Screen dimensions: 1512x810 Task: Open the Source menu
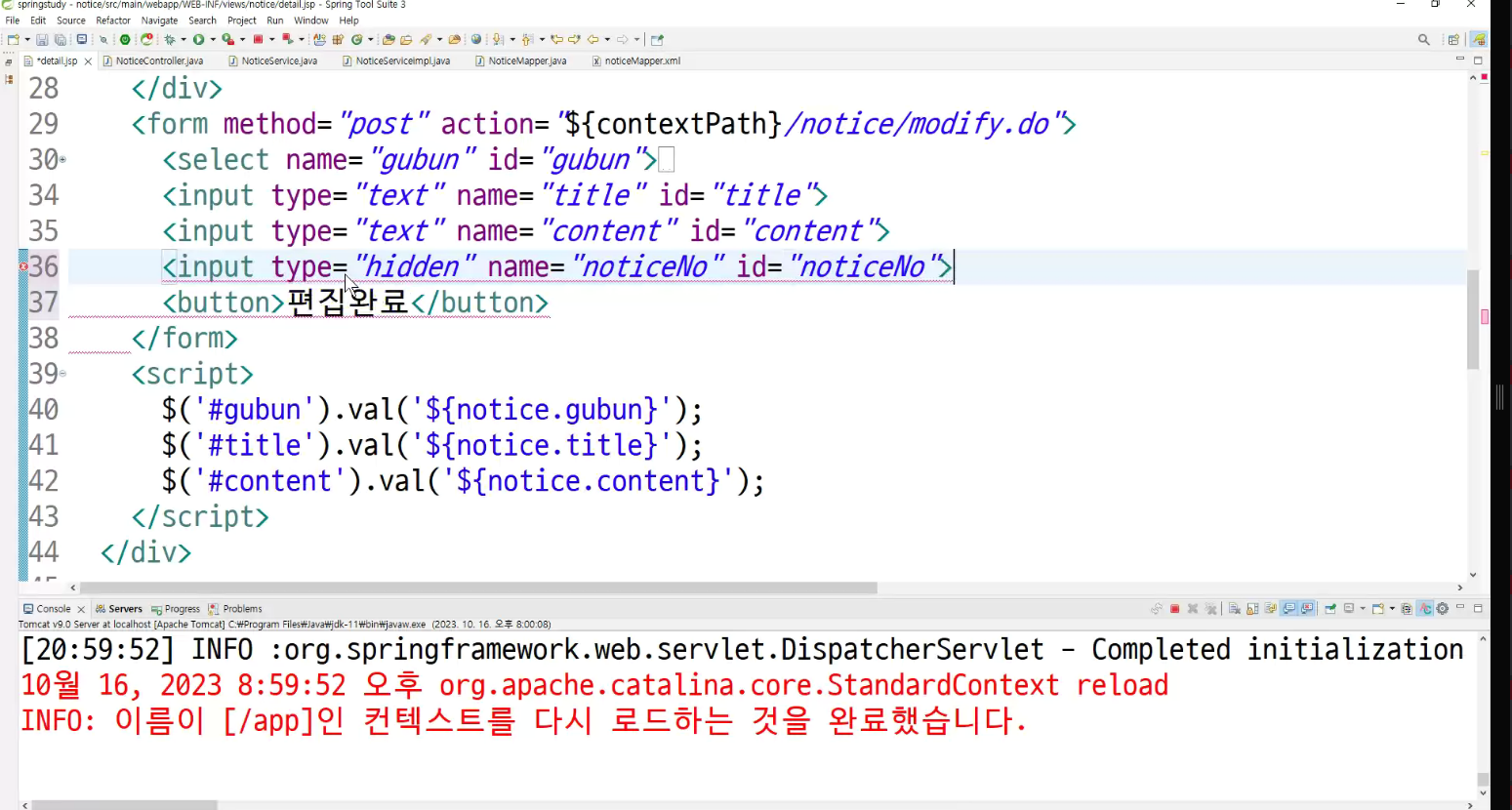click(x=71, y=20)
